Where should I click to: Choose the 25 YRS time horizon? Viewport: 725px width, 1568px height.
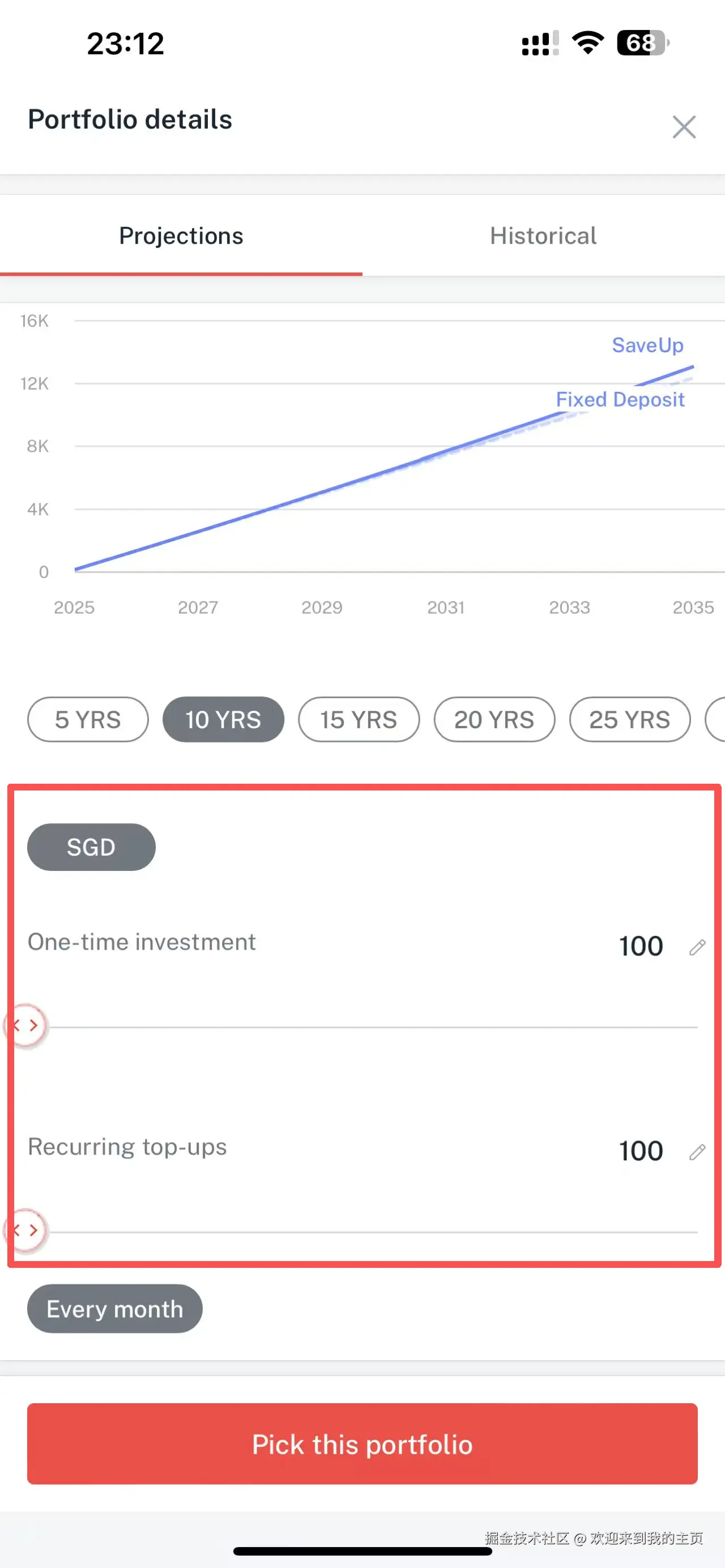pyautogui.click(x=629, y=720)
